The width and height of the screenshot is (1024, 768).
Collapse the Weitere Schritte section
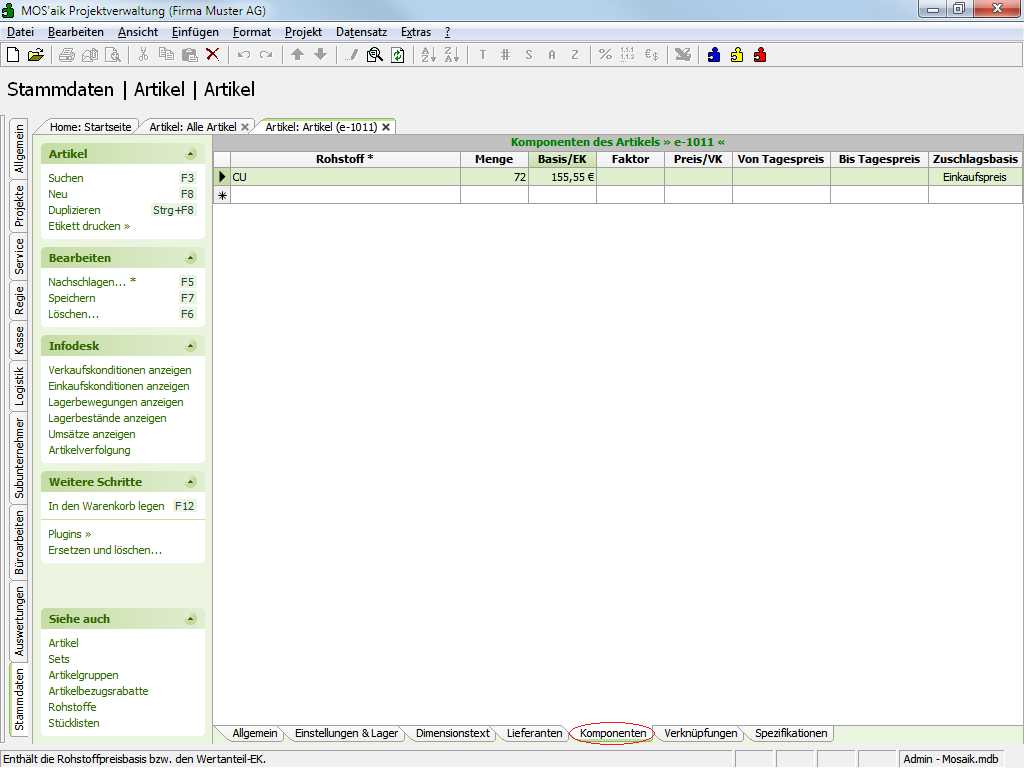[x=191, y=482]
